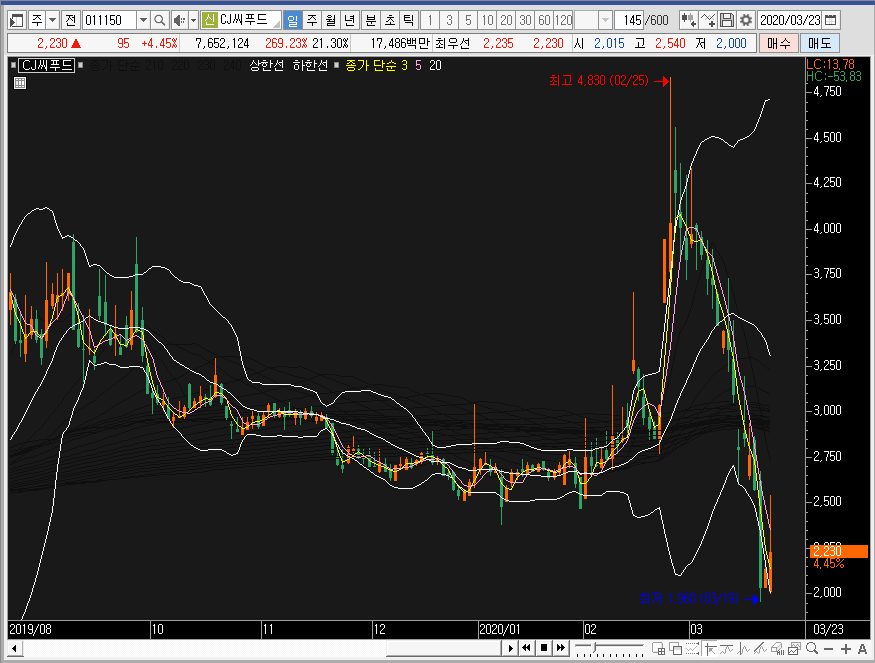
Task: Click the line chart with bar icon
Action: [x=727, y=648]
